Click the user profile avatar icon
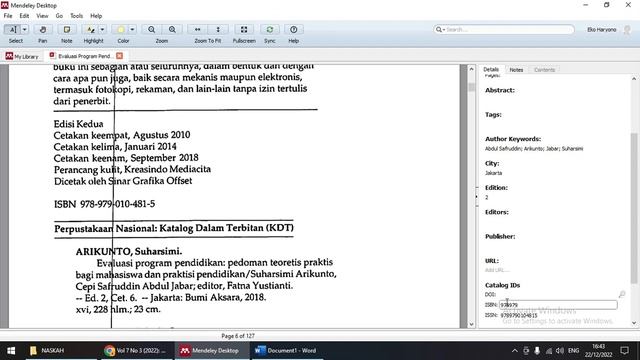 click(627, 30)
